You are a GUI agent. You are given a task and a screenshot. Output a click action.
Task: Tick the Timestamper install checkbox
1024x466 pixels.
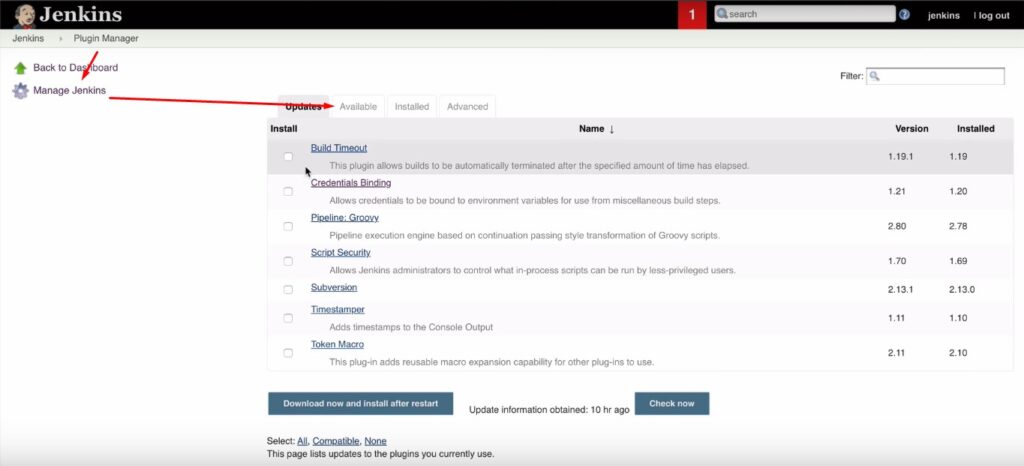pos(288,318)
